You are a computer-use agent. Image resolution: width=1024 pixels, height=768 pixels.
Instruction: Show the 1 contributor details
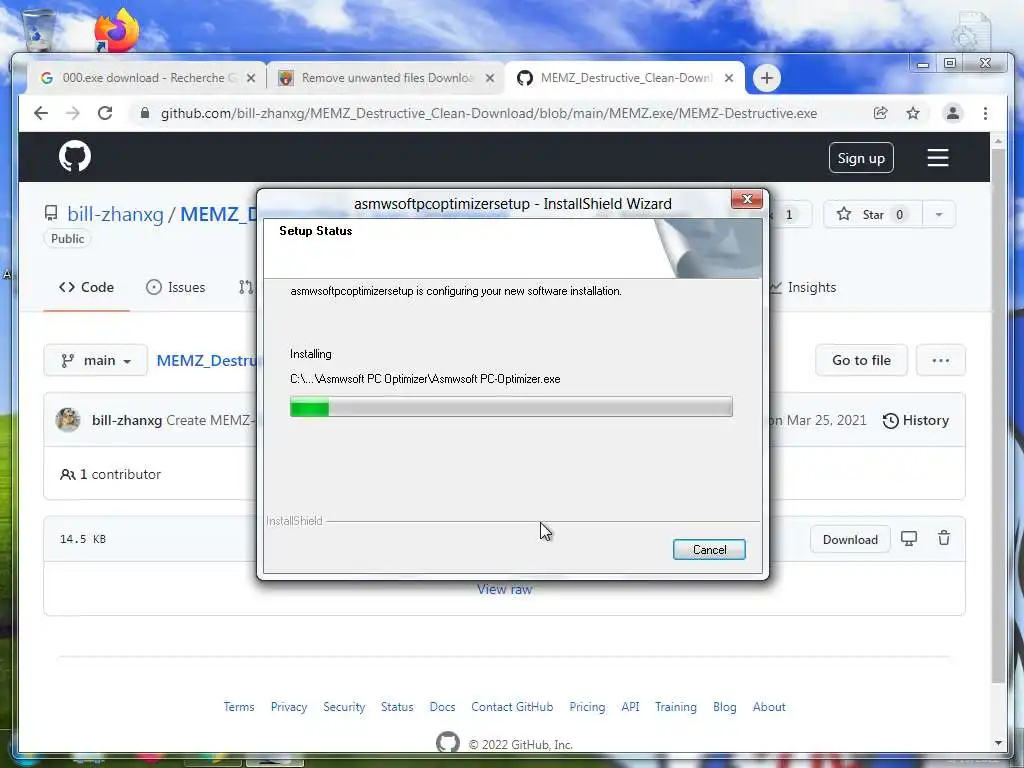(x=110, y=474)
